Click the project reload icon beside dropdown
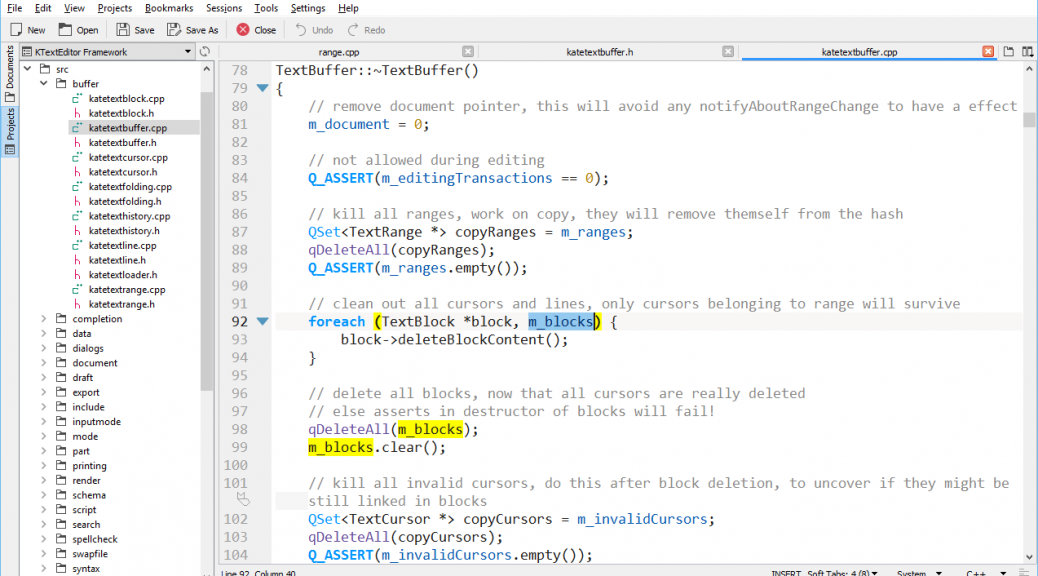The width and height of the screenshot is (1038, 576). coord(205,51)
